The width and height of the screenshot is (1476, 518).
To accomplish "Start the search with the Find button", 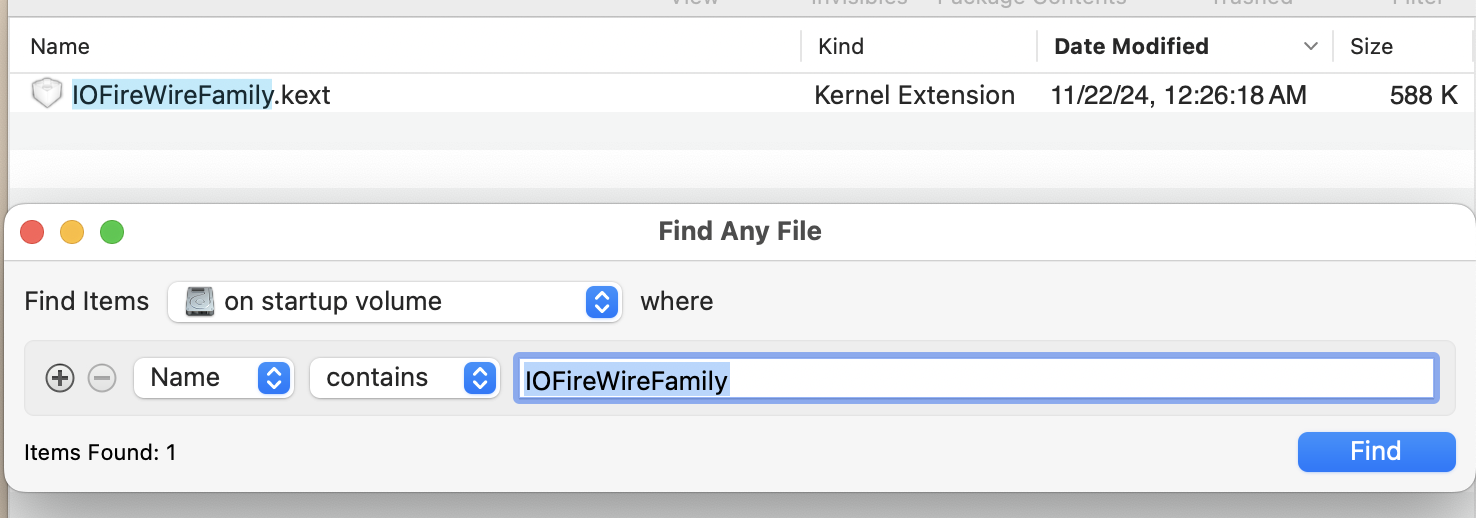I will [x=1376, y=451].
